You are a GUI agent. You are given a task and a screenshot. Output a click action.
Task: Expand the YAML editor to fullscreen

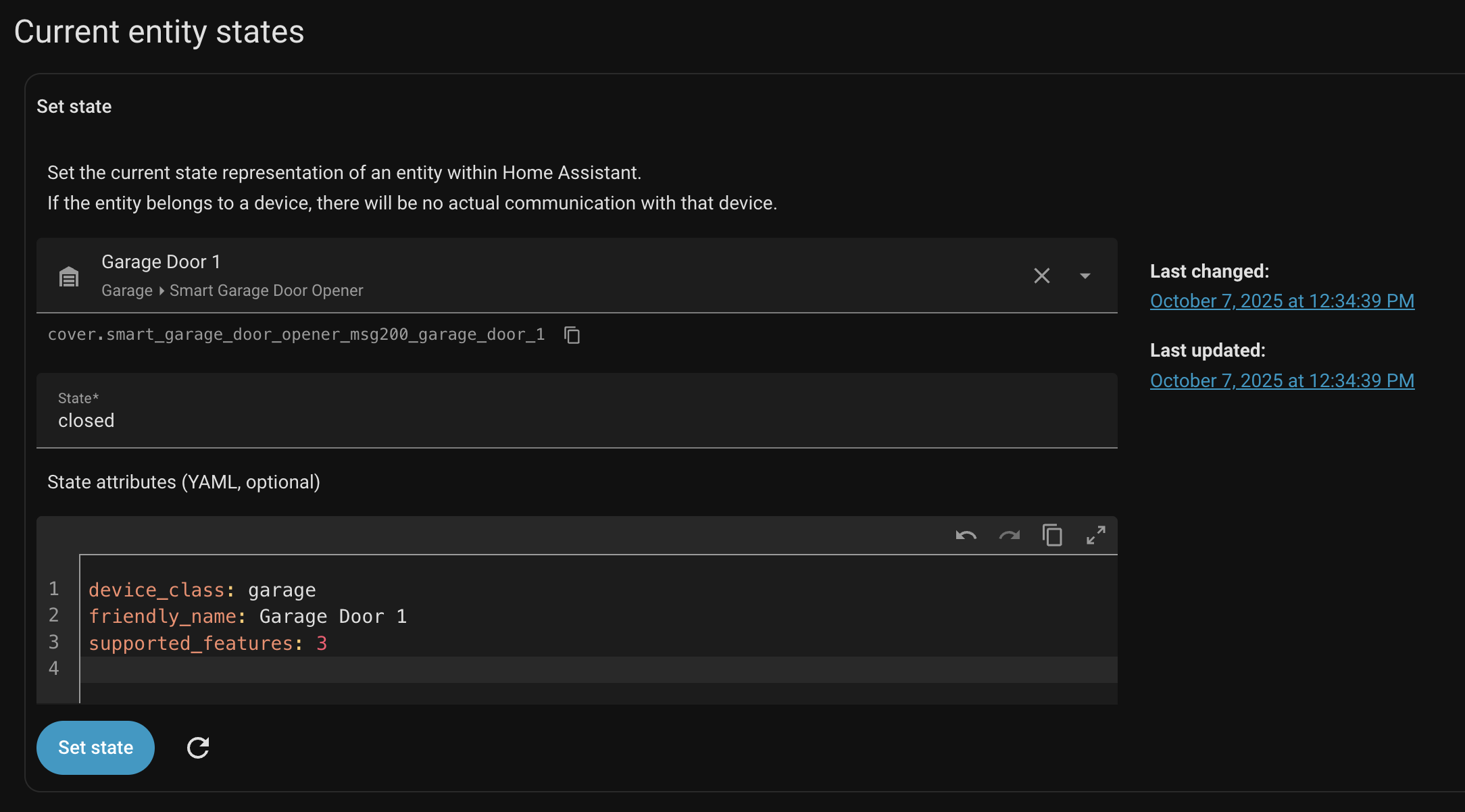(1095, 536)
